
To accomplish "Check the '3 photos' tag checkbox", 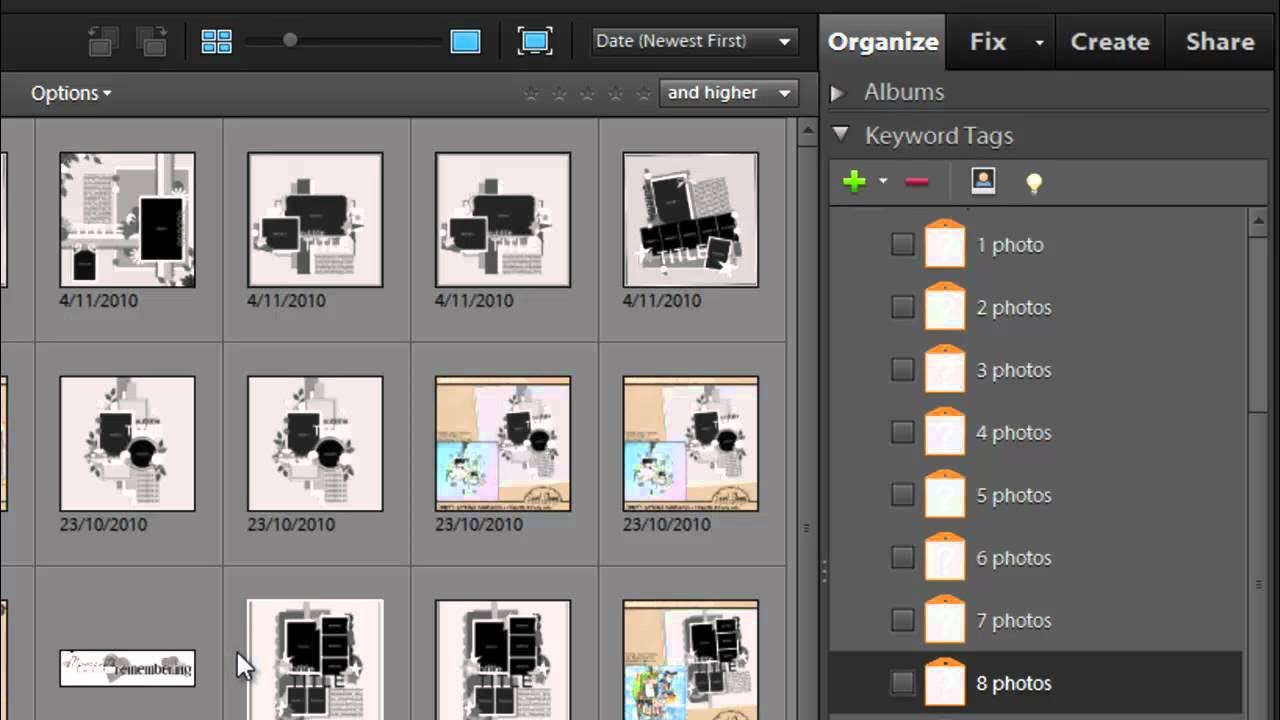I will 902,370.
